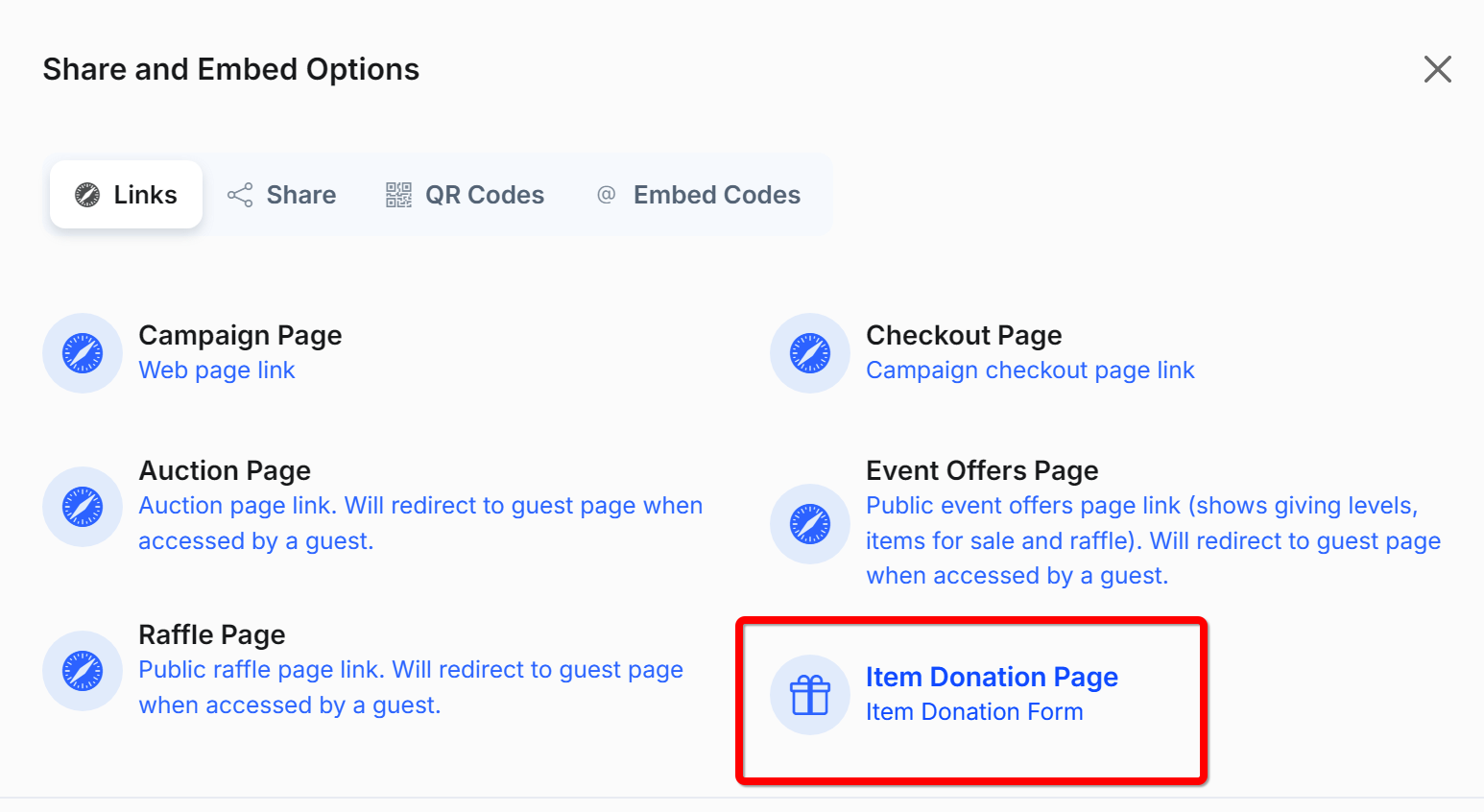Click the Checkout Page compass icon

point(810,353)
